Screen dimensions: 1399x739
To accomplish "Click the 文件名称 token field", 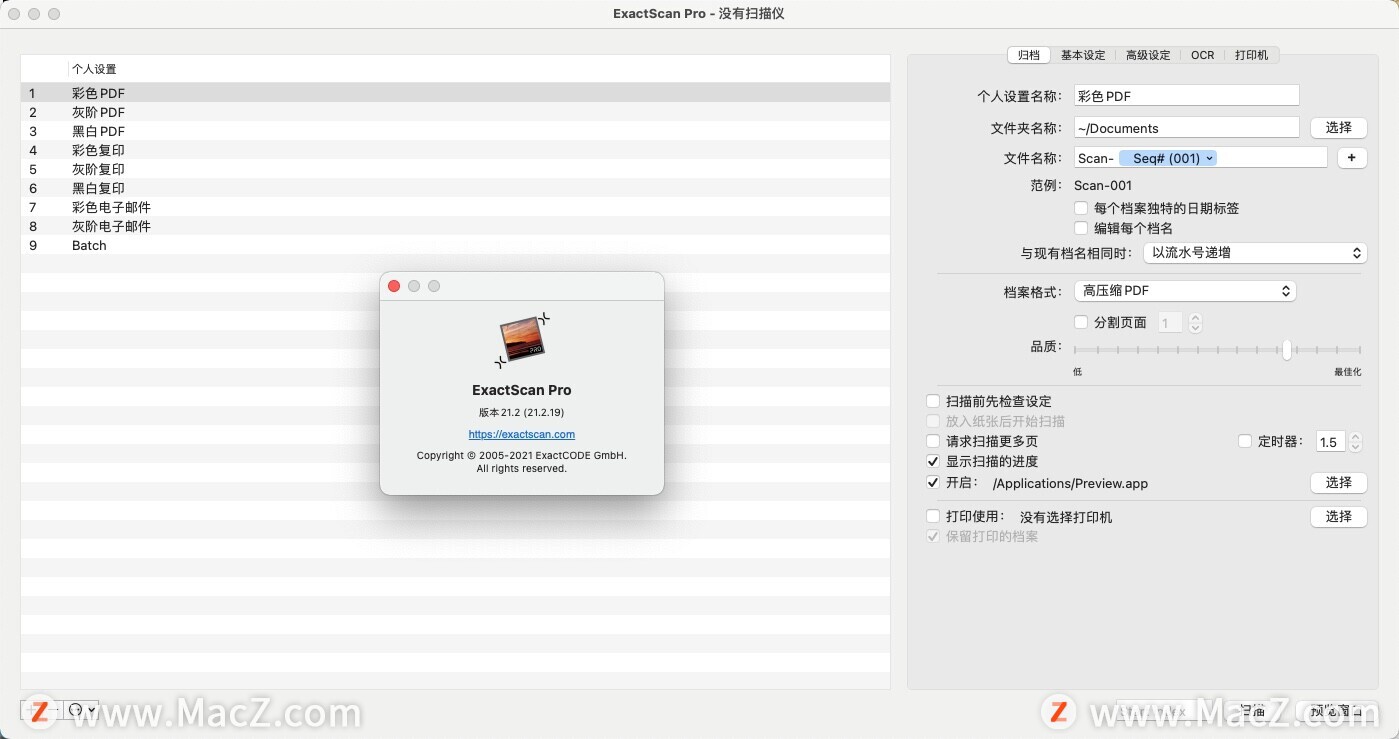I will coord(1200,158).
